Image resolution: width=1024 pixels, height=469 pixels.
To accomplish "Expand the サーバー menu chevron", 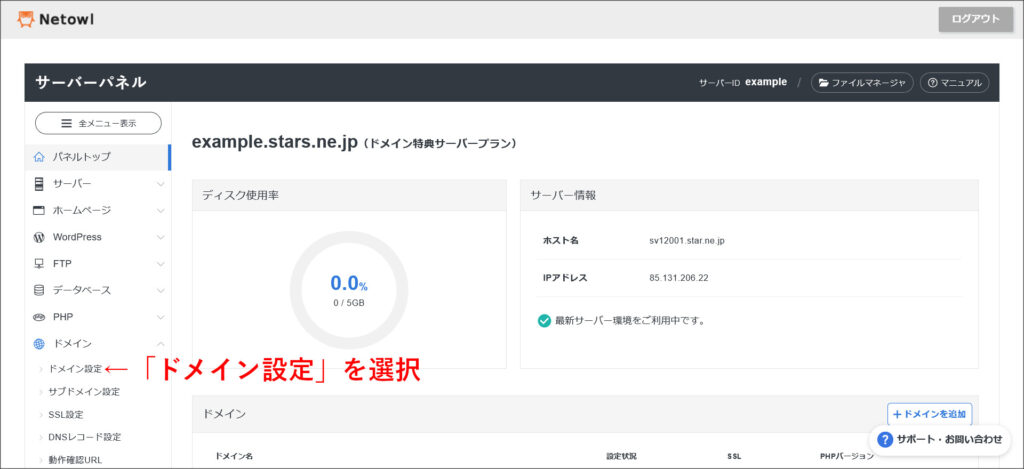I will pos(160,184).
